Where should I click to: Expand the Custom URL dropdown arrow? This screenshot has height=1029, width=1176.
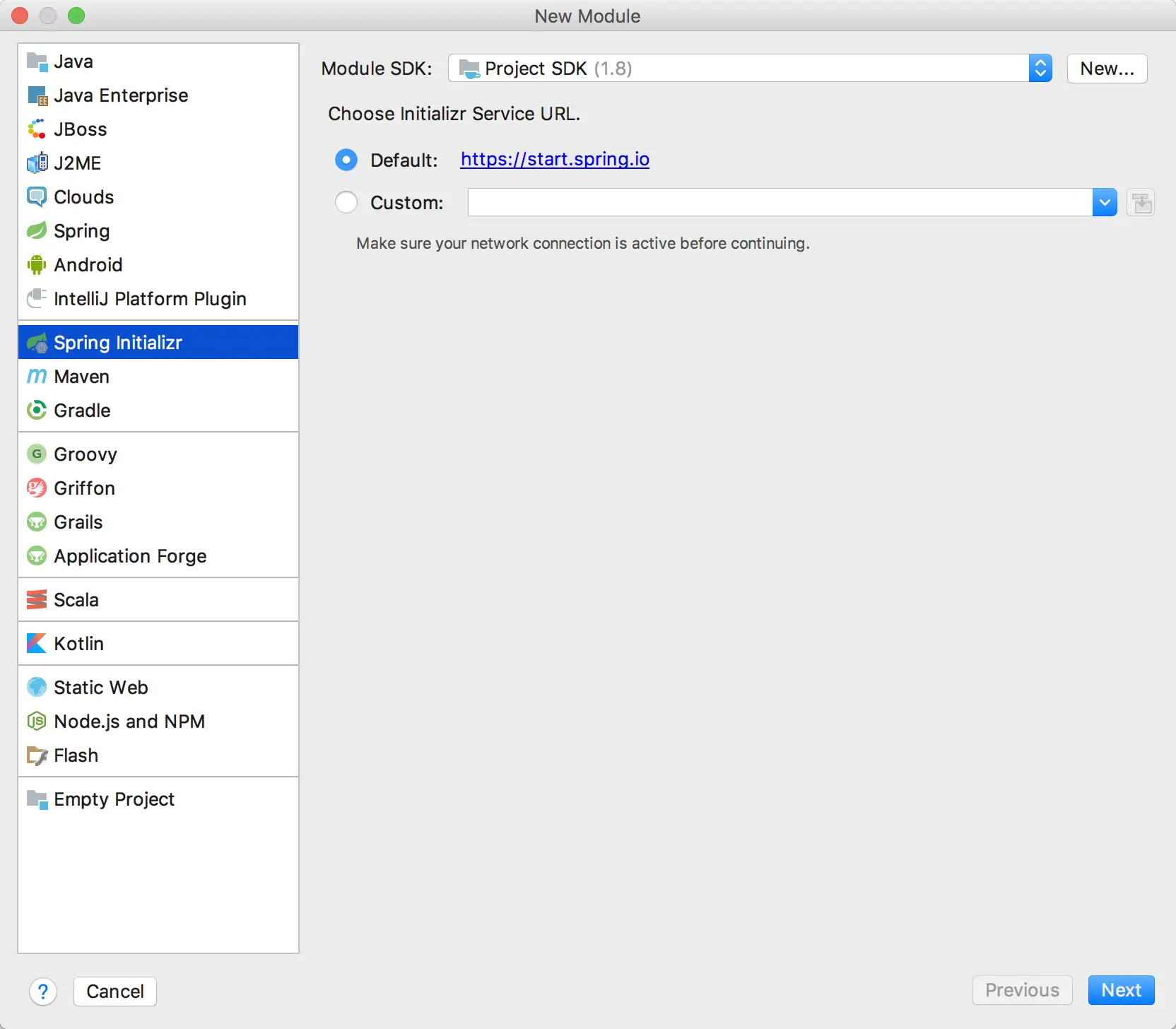click(x=1105, y=203)
